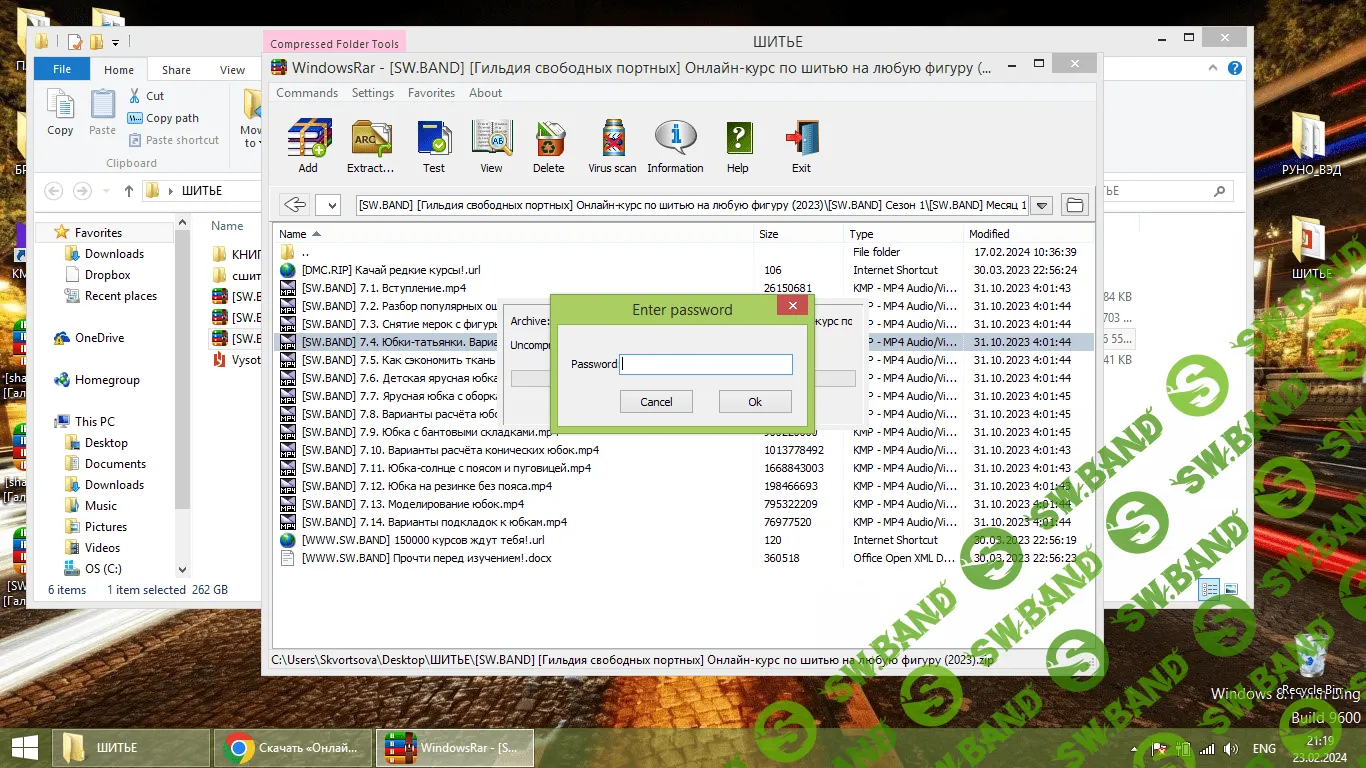Select the 7.13. Моделирование юбок.mp4 file

click(412, 504)
